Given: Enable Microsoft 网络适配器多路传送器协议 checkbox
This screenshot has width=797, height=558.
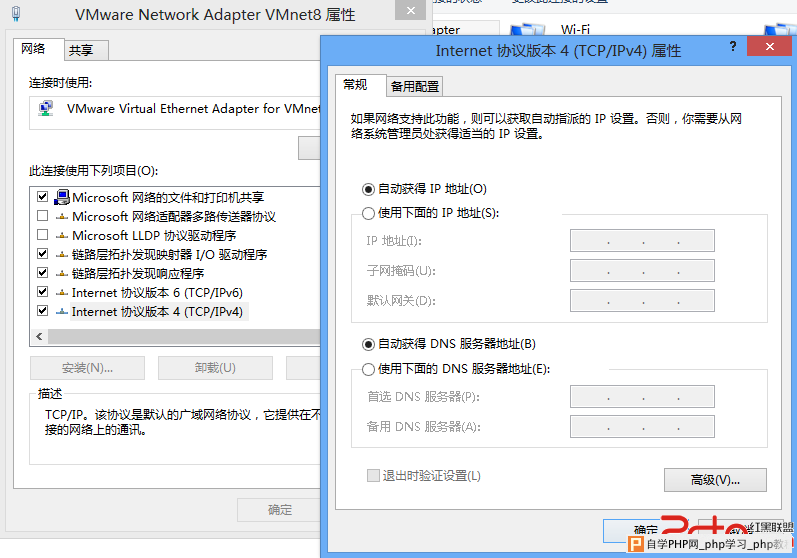Looking at the screenshot, I should tap(43, 216).
